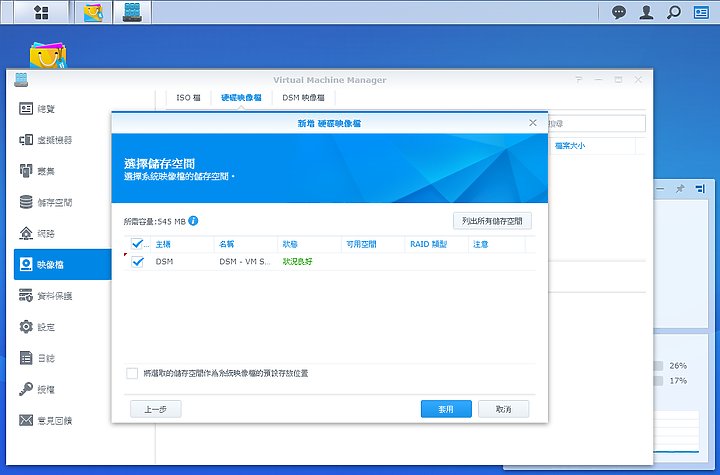Select 網路 network in the sidebar
This screenshot has width=720, height=475.
(62, 234)
